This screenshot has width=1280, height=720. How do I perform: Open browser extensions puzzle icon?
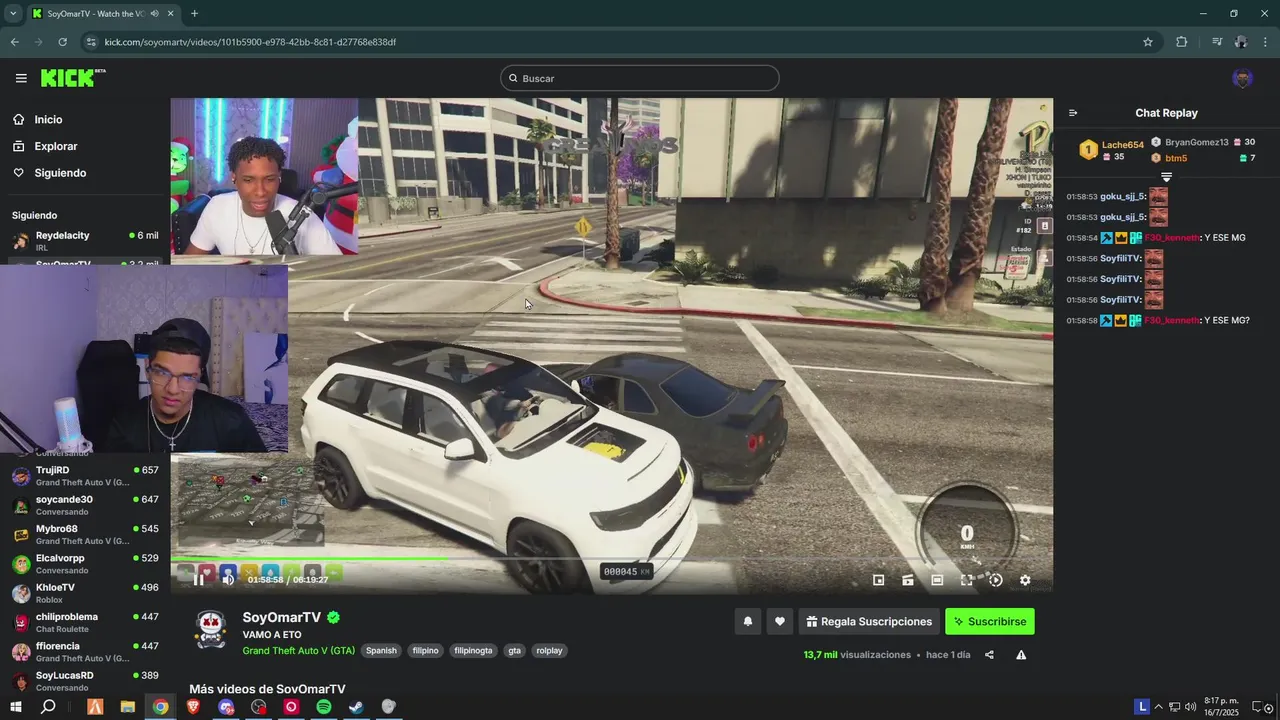click(1181, 42)
